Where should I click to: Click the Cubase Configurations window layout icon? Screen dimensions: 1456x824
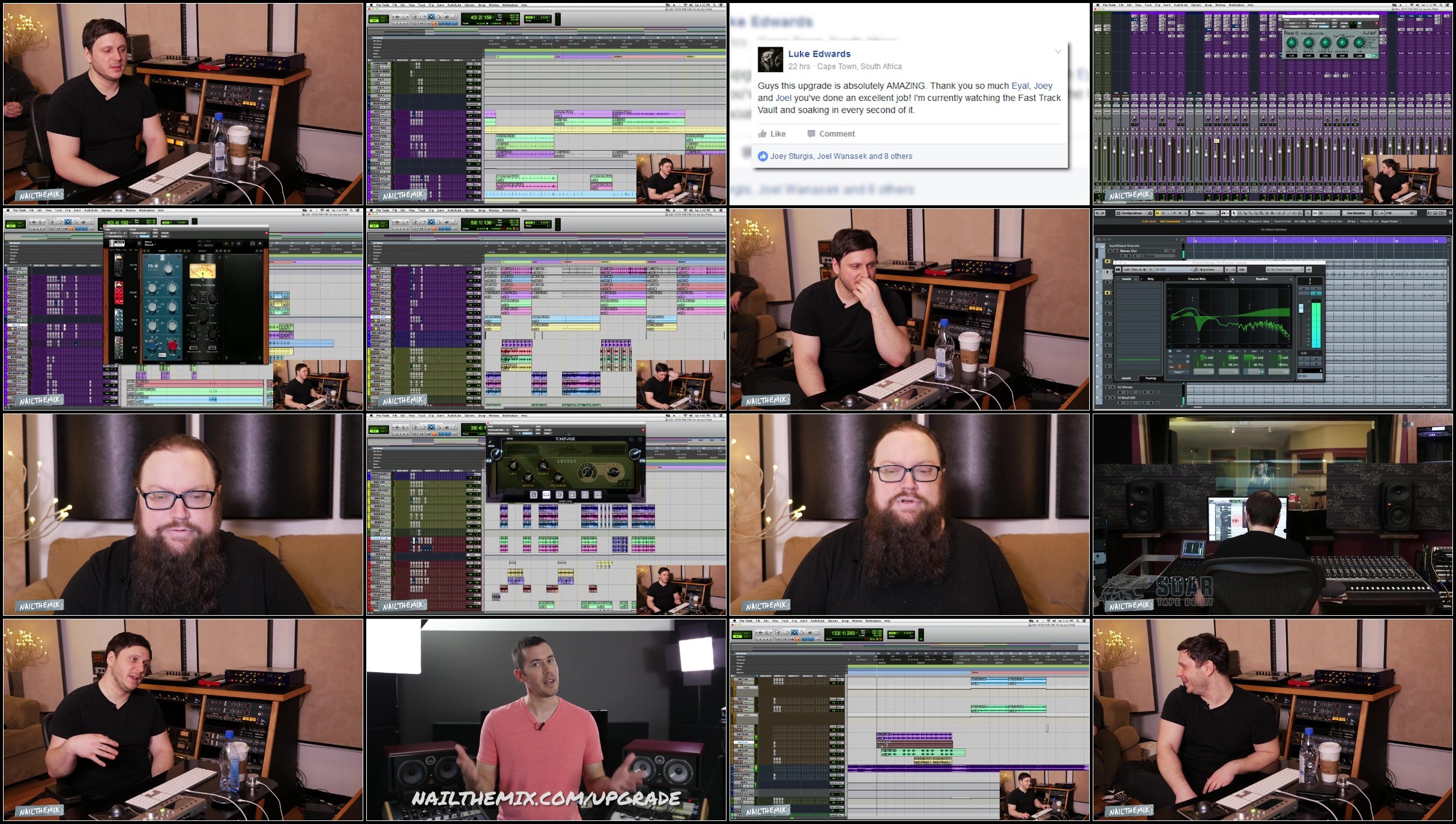tap(1119, 213)
